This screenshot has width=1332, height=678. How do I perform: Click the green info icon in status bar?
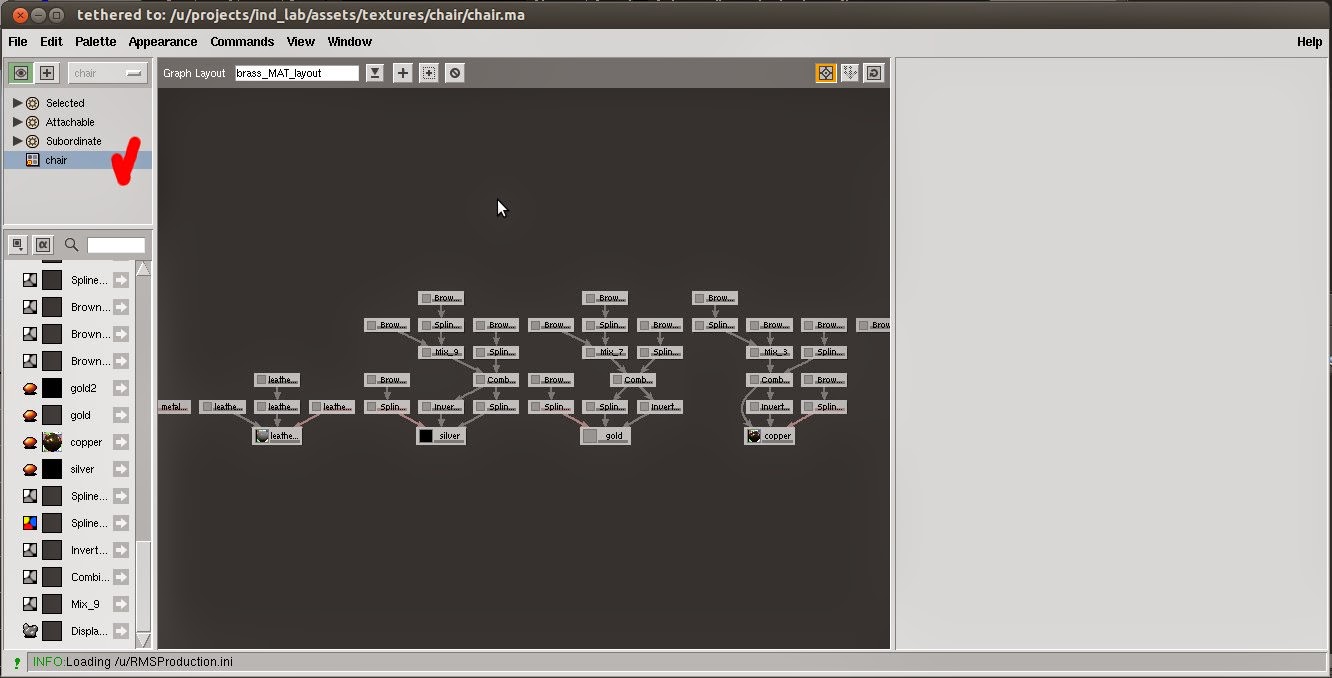coord(17,662)
